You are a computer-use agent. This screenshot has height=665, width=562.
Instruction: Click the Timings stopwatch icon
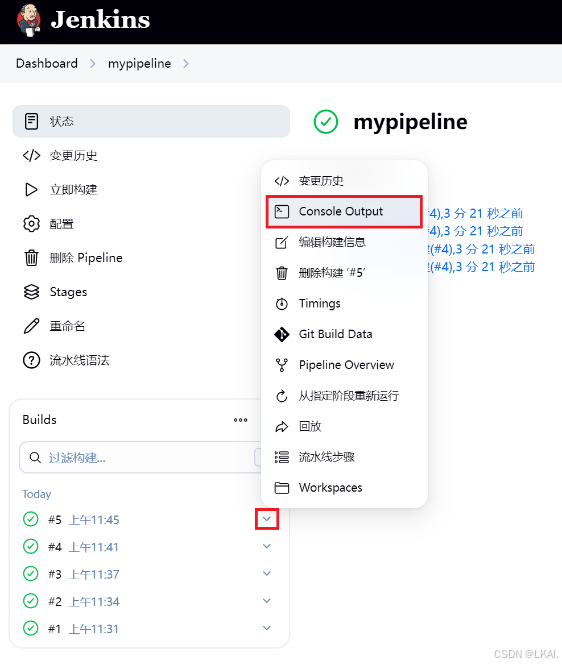282,304
